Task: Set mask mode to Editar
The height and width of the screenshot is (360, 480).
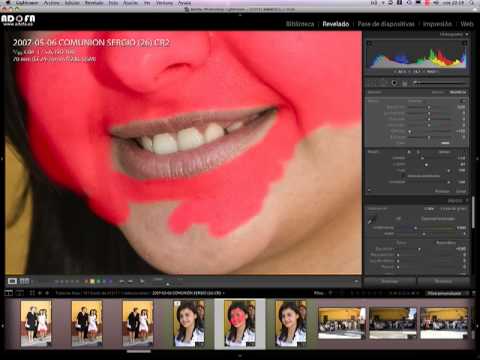Action: [x=458, y=92]
